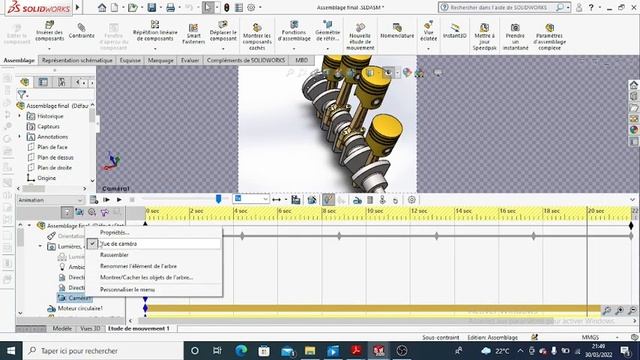Open the Options gear in the top toolbar
Screen dimensions: 640x360
[251, 7]
